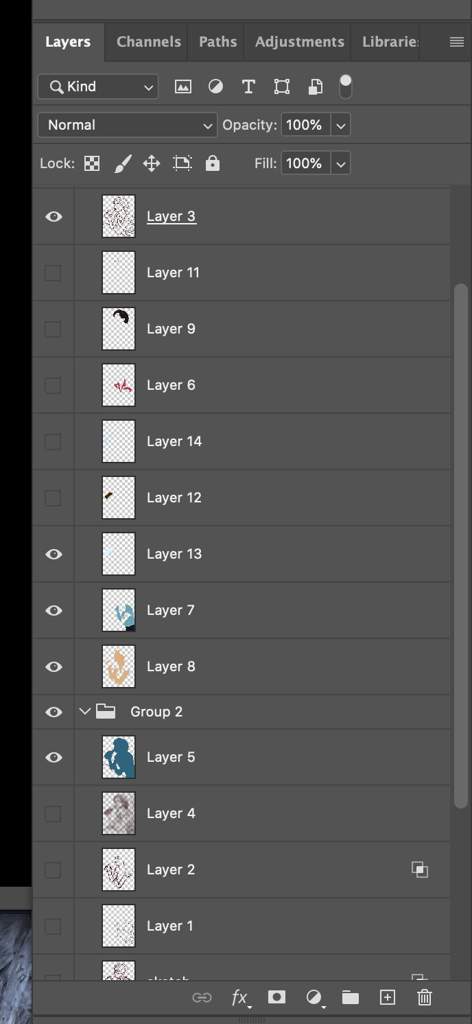This screenshot has height=1024, width=472.
Task: Hide Layer 7 using eye icon
Action: click(54, 610)
